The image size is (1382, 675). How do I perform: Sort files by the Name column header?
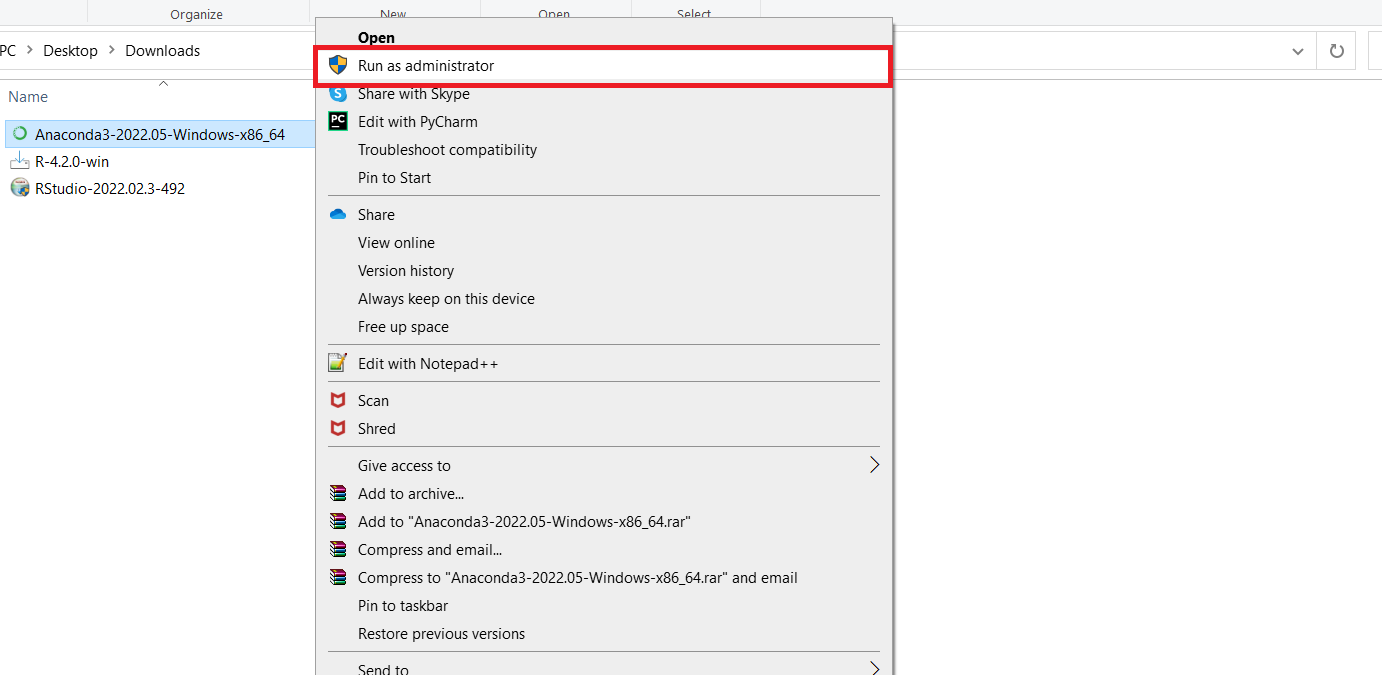pos(28,97)
